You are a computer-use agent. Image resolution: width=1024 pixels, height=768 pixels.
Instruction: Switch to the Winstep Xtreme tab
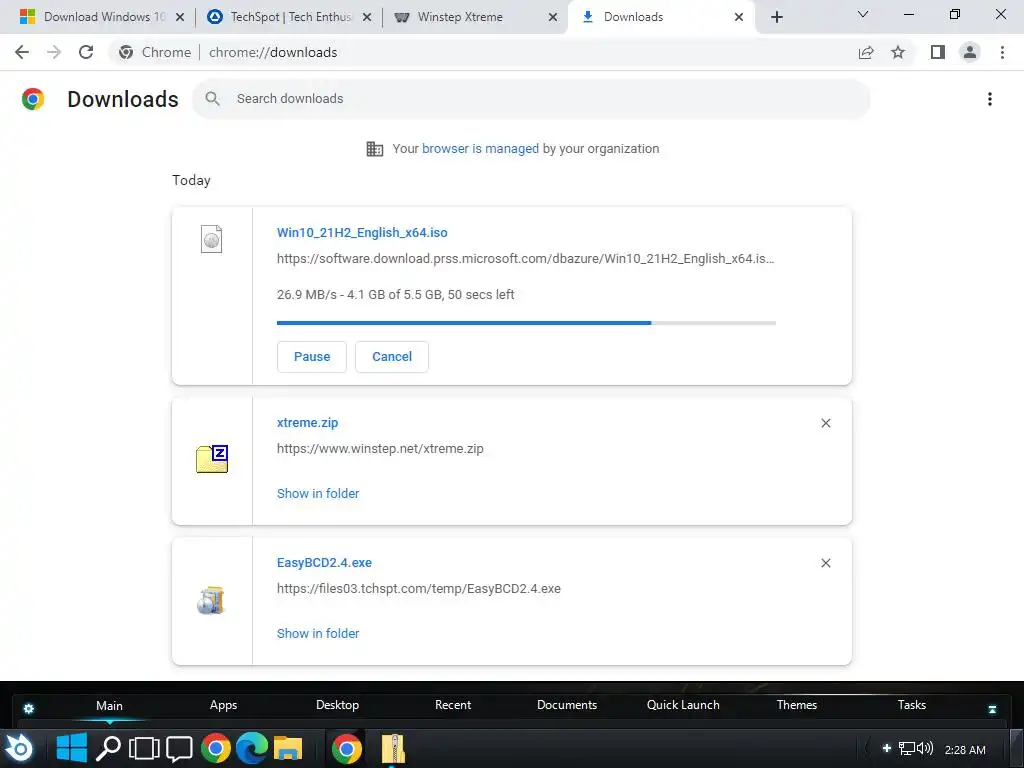[x=475, y=17]
